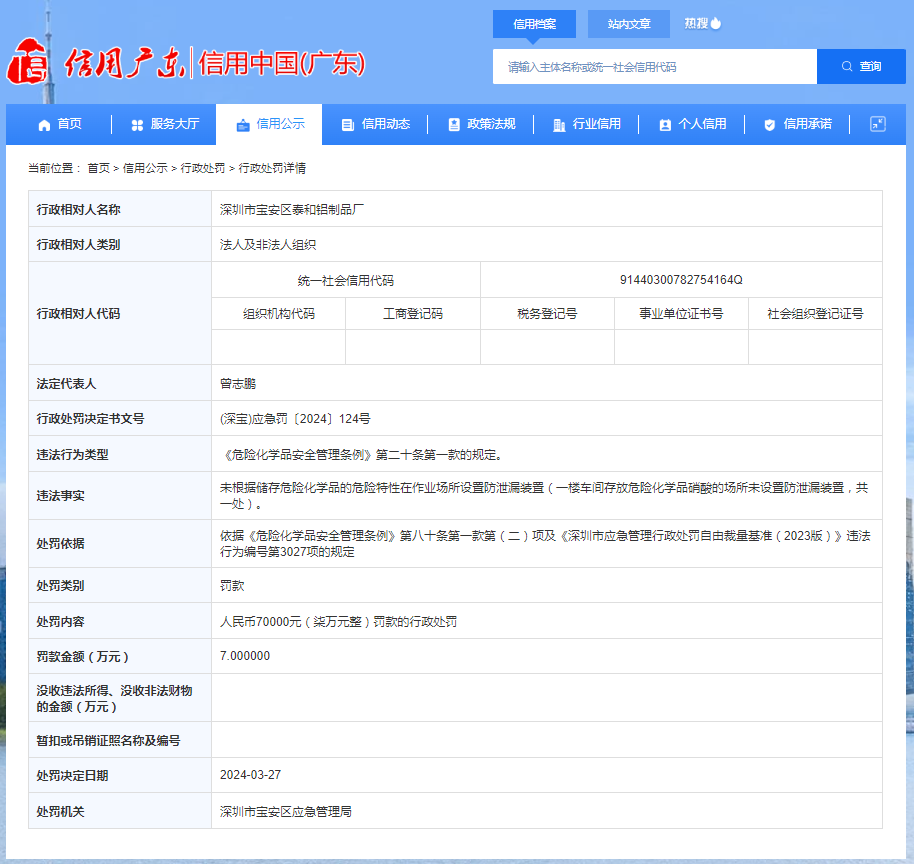Click the 罚款金额（万元） row label
Screen dimensions: 914x864
83,656
